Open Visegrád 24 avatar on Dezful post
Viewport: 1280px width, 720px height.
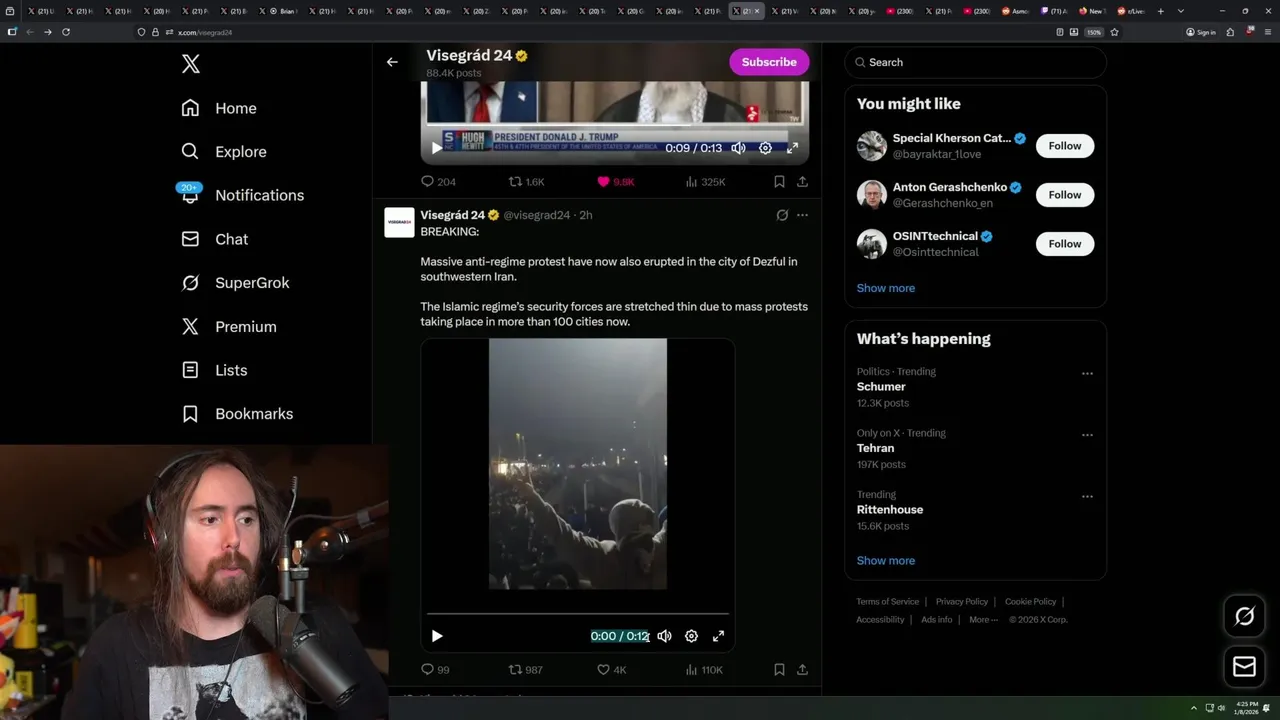(x=399, y=223)
